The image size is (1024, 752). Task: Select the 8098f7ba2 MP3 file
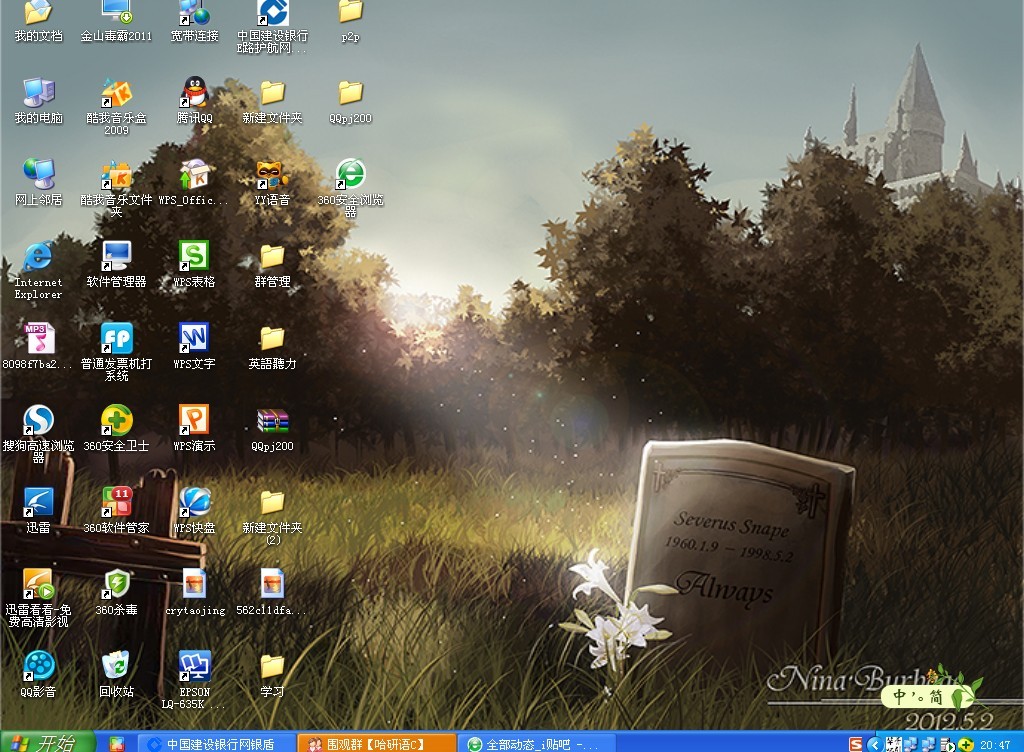pos(39,346)
